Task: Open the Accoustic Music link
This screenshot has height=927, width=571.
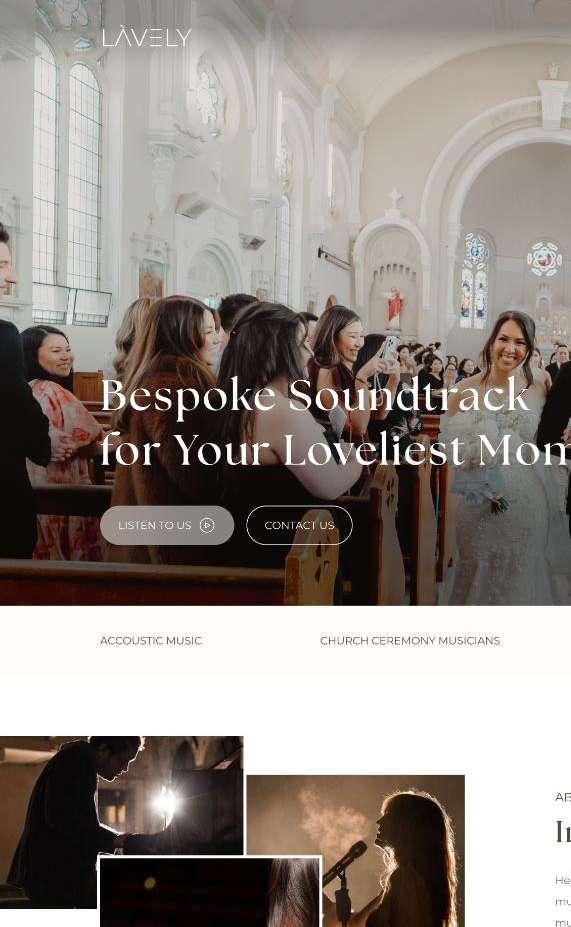Action: point(151,641)
